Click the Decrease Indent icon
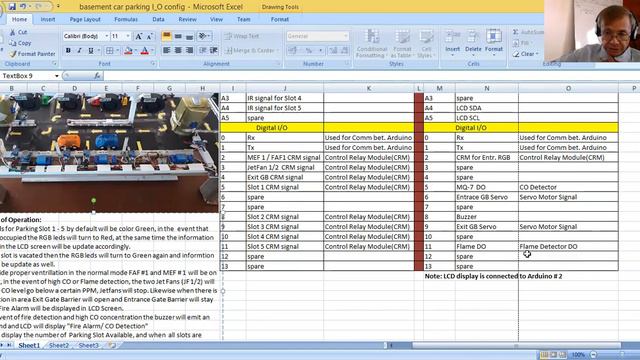 (203, 51)
